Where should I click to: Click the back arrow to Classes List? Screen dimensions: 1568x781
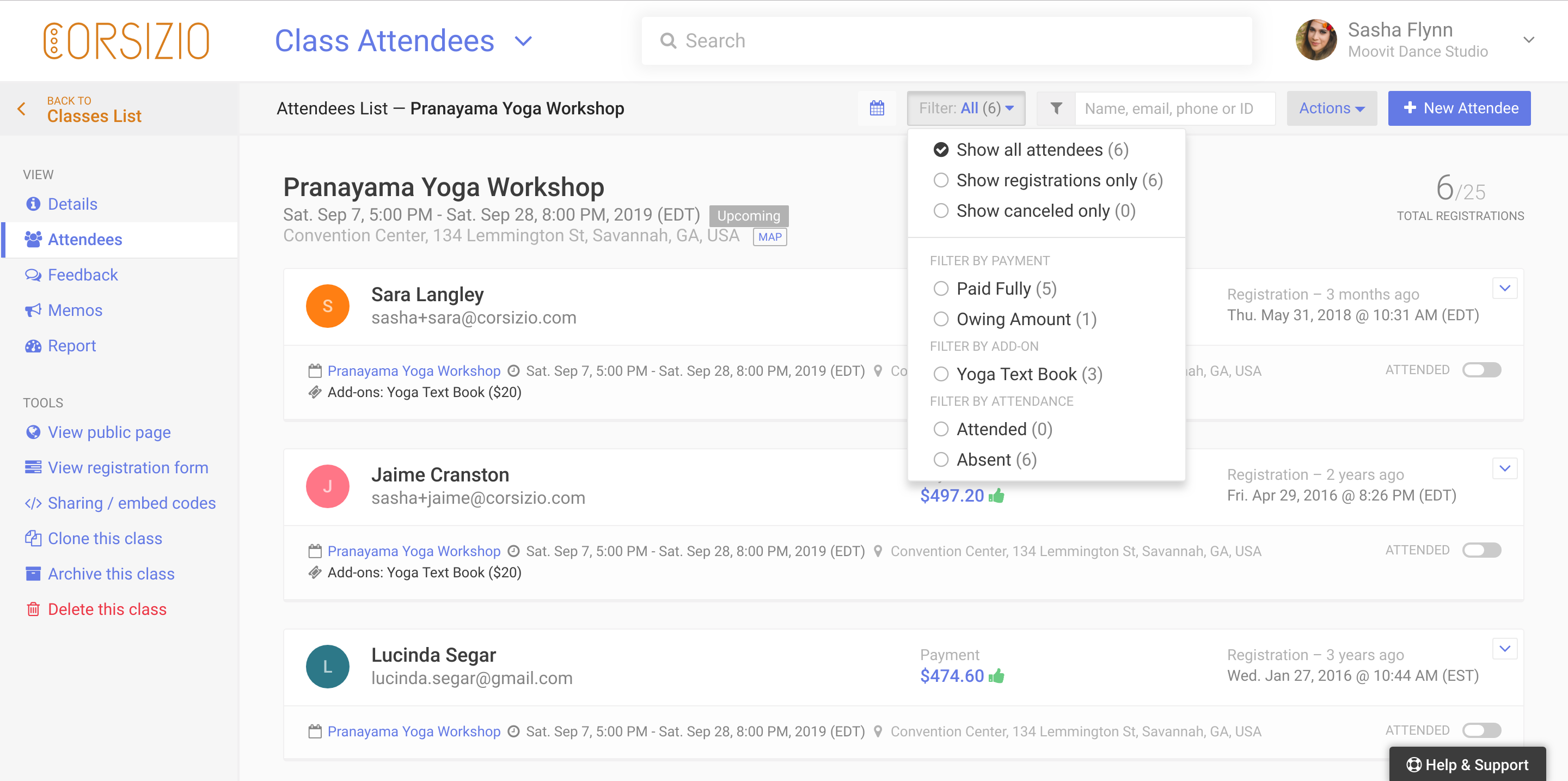tap(22, 109)
